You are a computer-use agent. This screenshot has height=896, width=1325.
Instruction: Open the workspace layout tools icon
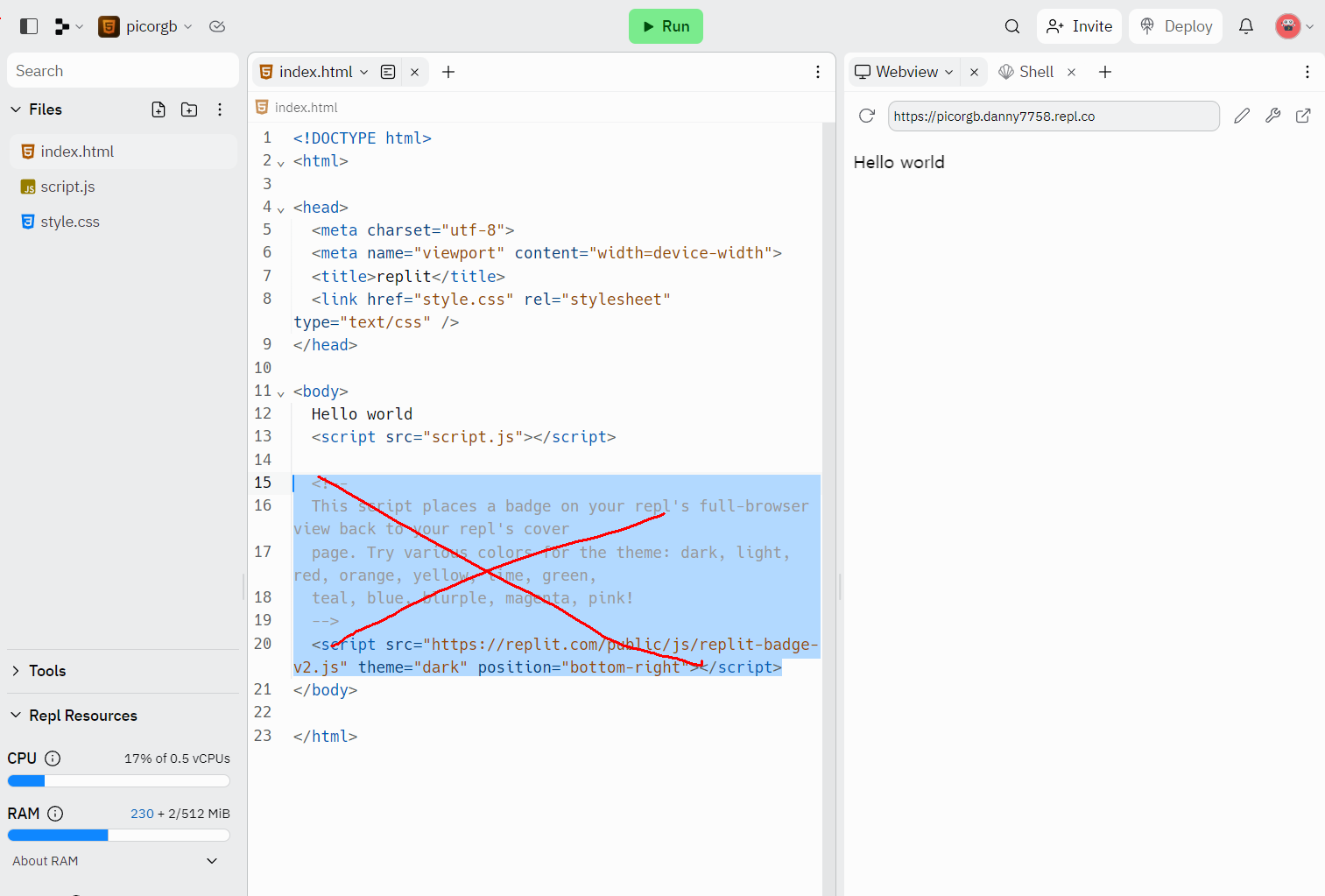[x=67, y=26]
